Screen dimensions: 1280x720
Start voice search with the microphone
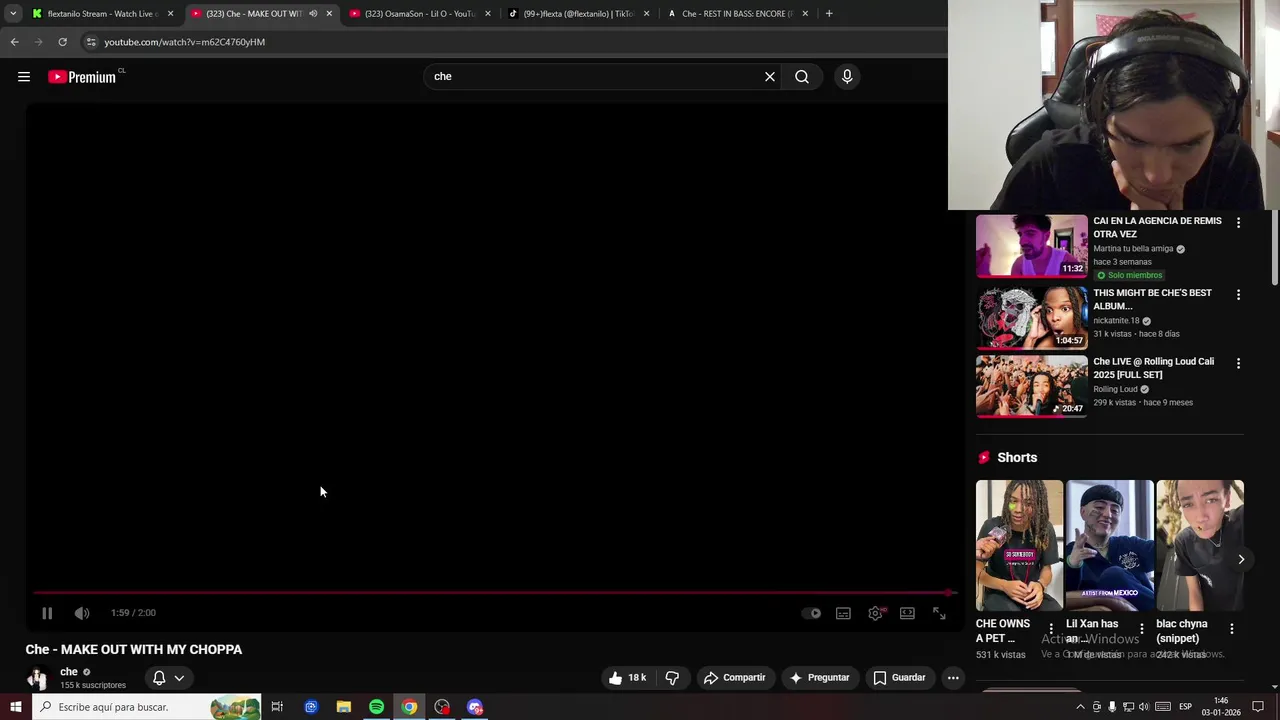[x=847, y=77]
